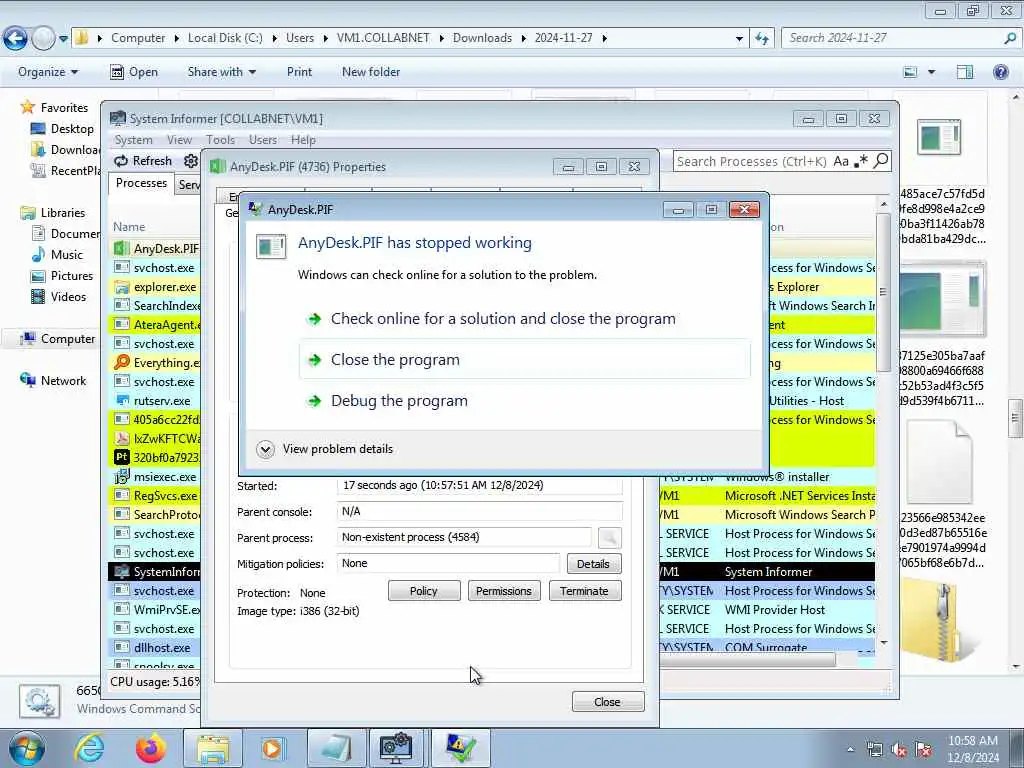Go back in Explorer navigation
This screenshot has height=768, width=1024.
pyautogui.click(x=16, y=38)
